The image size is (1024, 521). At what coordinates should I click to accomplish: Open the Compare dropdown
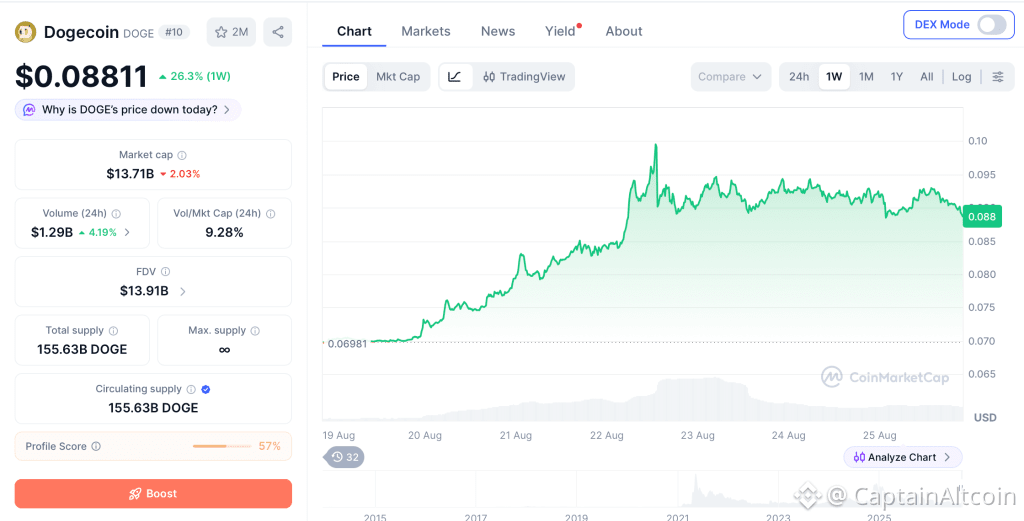(x=730, y=76)
